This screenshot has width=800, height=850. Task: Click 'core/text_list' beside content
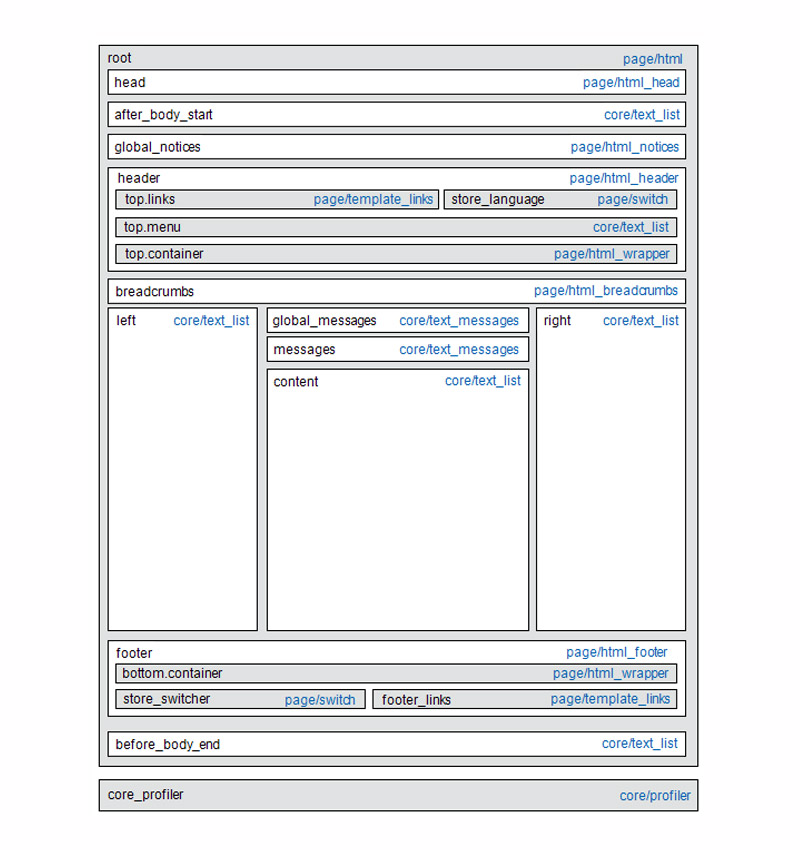click(x=483, y=381)
